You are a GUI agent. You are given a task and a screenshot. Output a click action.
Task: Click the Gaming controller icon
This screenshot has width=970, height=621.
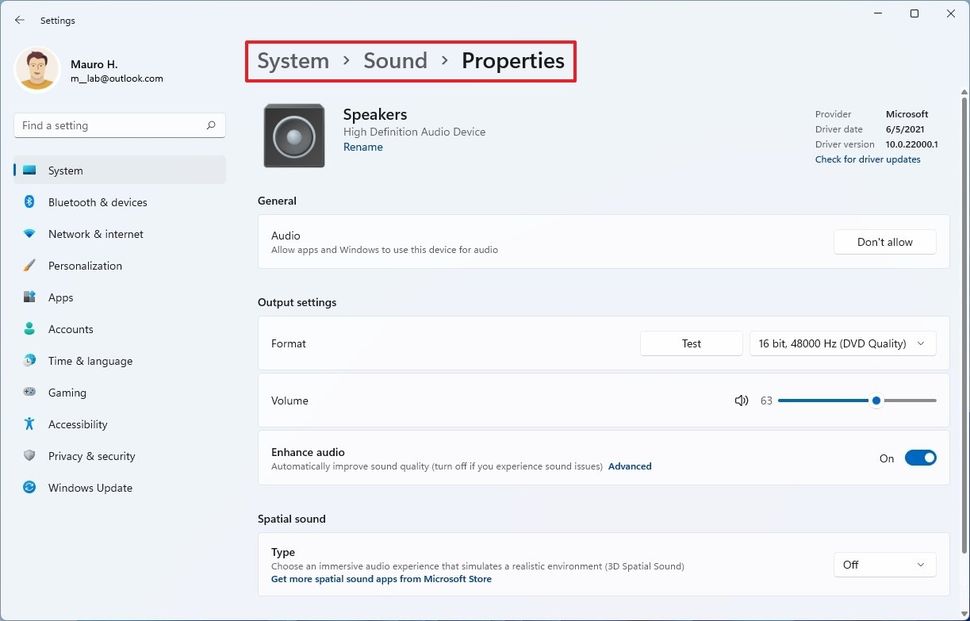[29, 393]
